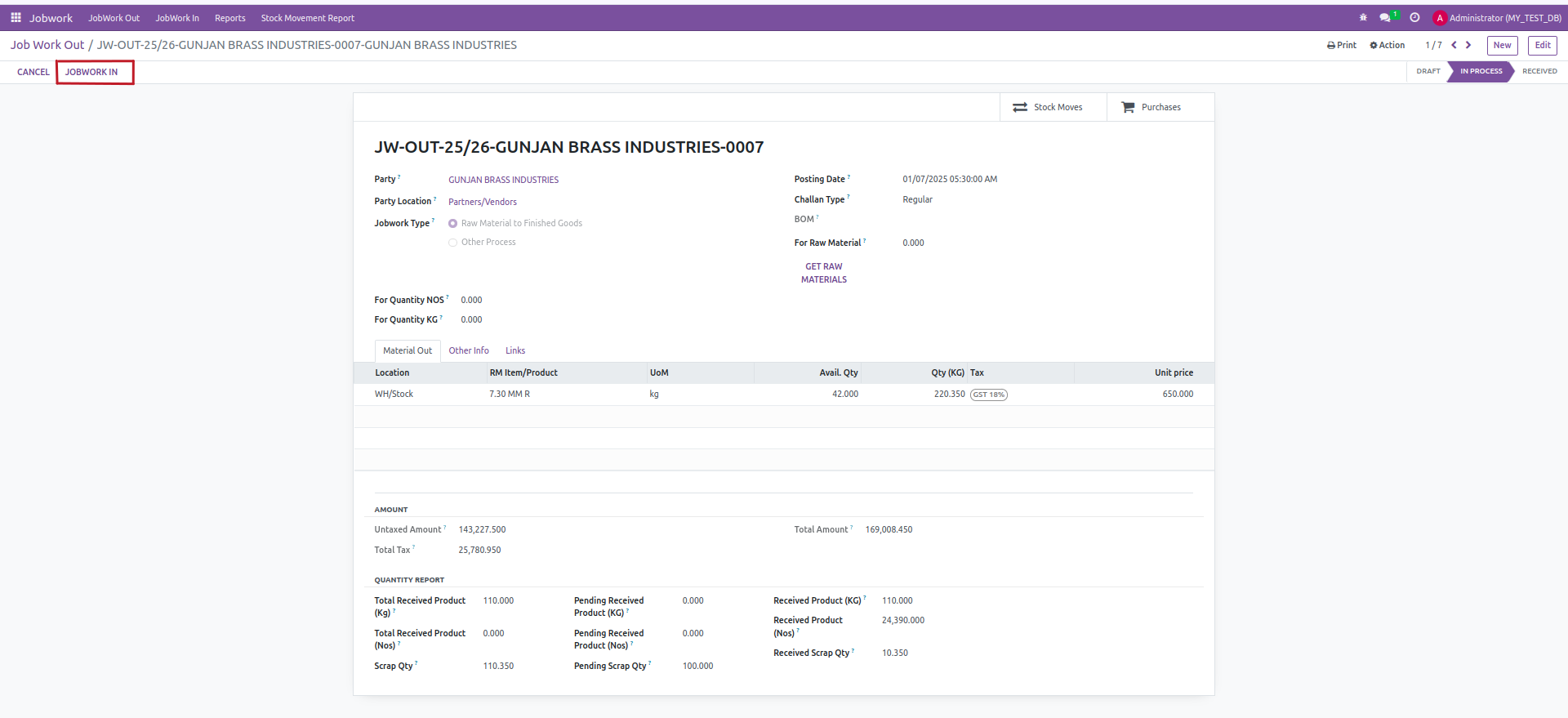Select the Other Process radio option
The width and height of the screenshot is (1568, 718).
pos(452,243)
